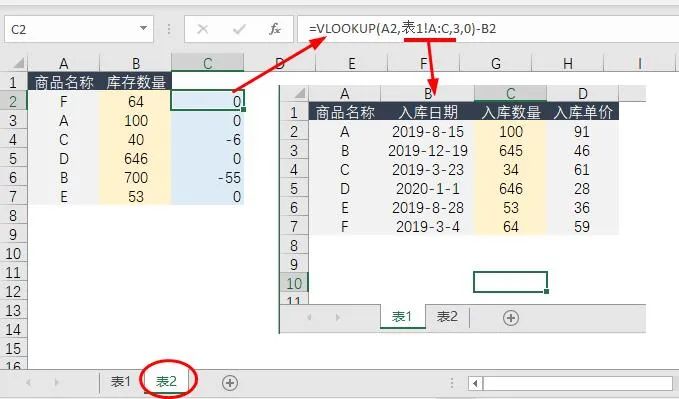The image size is (679, 399).
Task: Confirm formula with checkmark icon
Action: pyautogui.click(x=239, y=29)
